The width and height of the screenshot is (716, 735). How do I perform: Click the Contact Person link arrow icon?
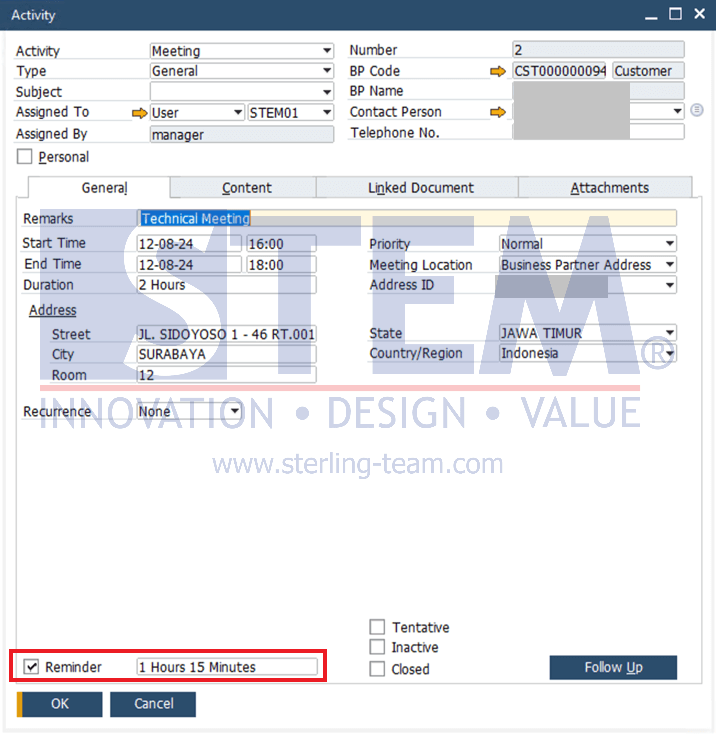point(497,112)
